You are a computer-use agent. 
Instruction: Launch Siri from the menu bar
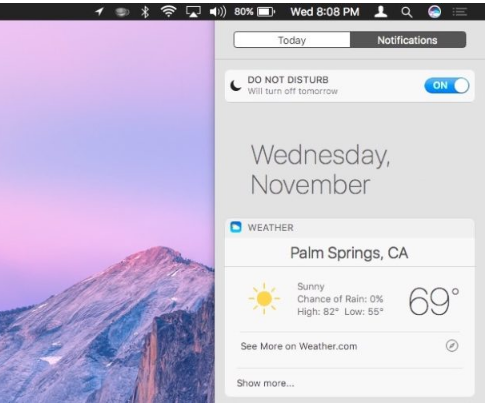(x=434, y=12)
